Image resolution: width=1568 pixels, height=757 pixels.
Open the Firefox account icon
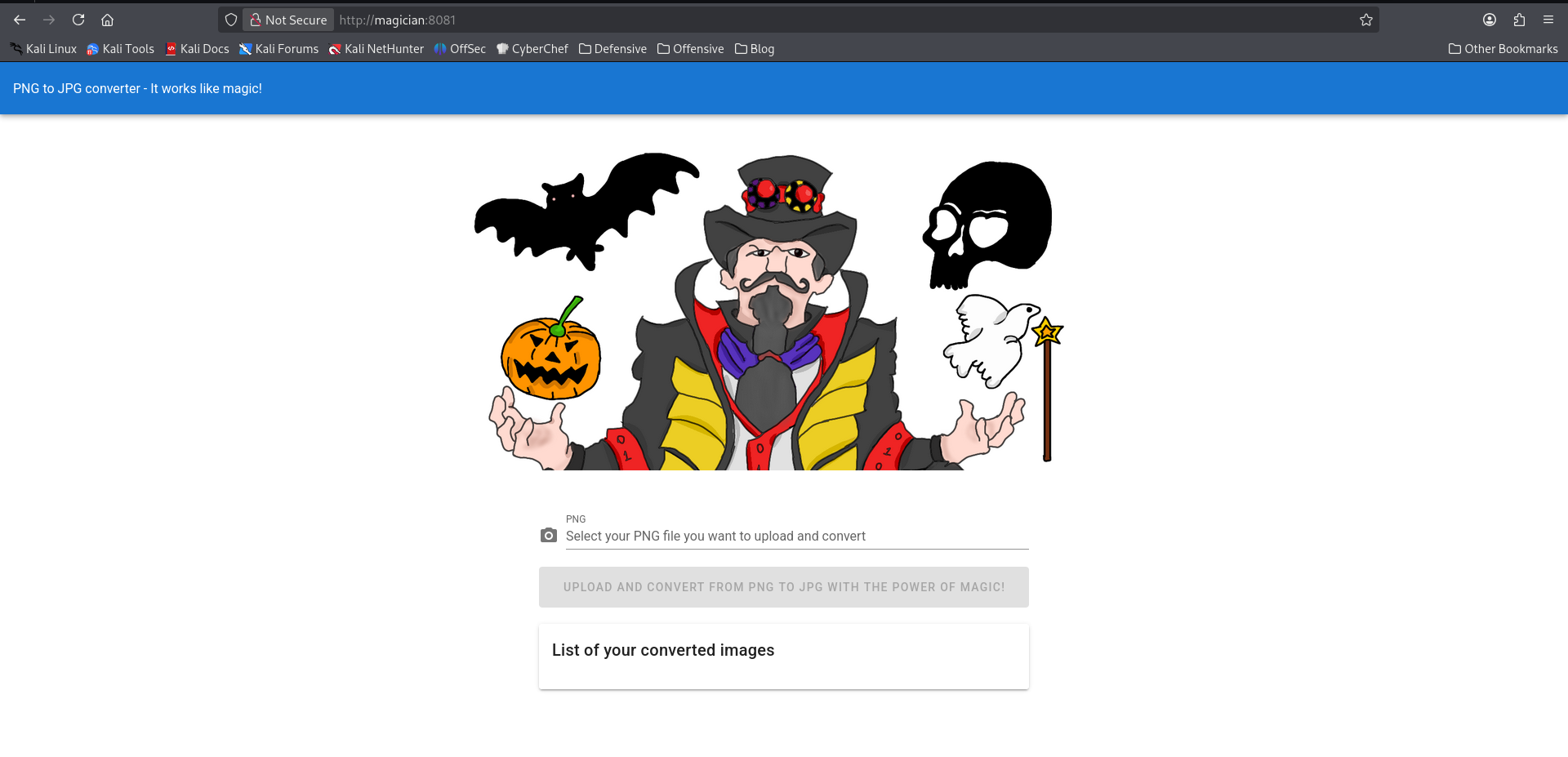pos(1490,20)
